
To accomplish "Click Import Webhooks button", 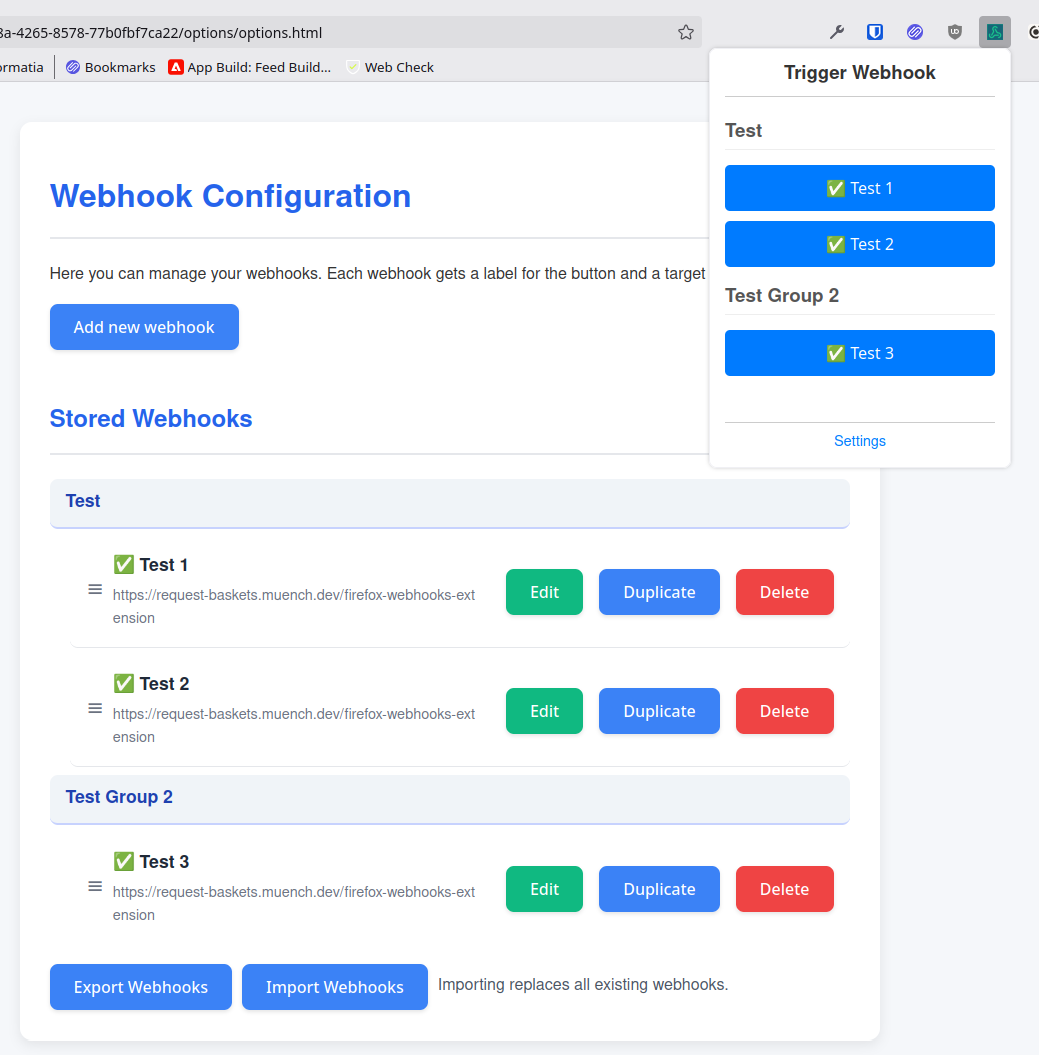I will click(x=334, y=987).
